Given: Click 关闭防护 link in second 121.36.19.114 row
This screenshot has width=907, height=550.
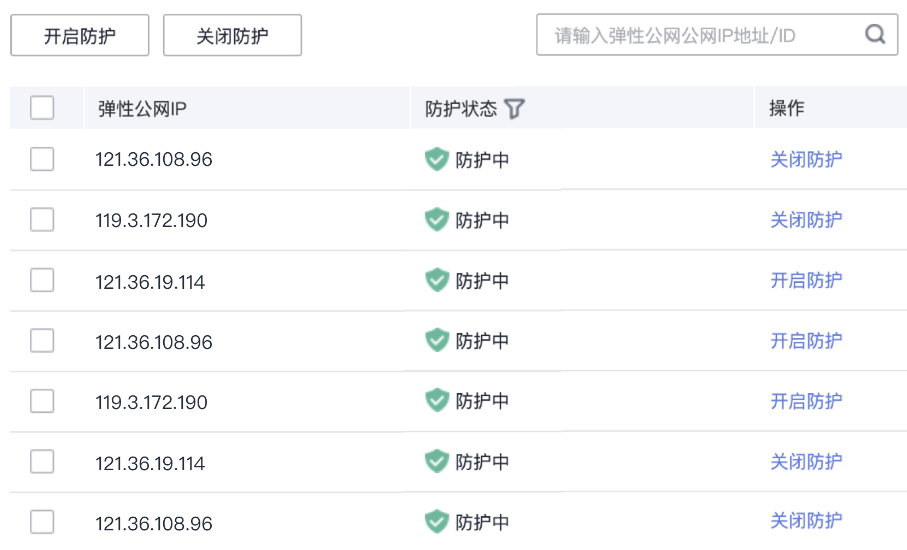Looking at the screenshot, I should click(806, 461).
